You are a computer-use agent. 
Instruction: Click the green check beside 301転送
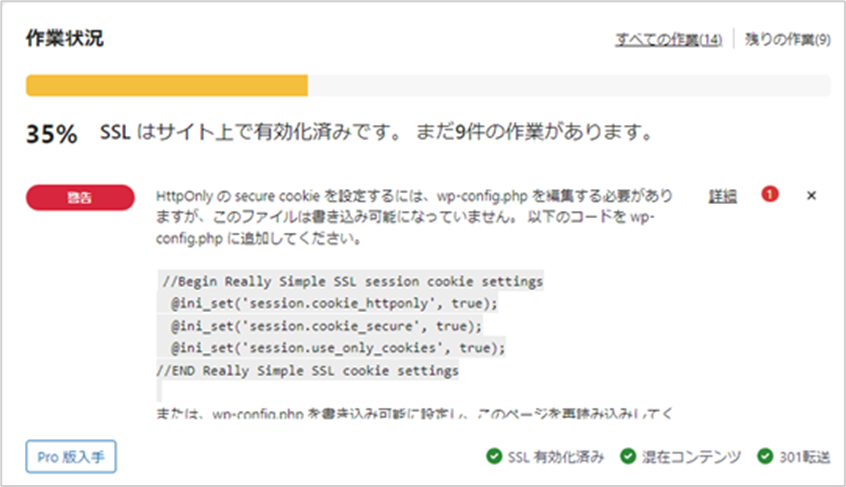pos(765,456)
